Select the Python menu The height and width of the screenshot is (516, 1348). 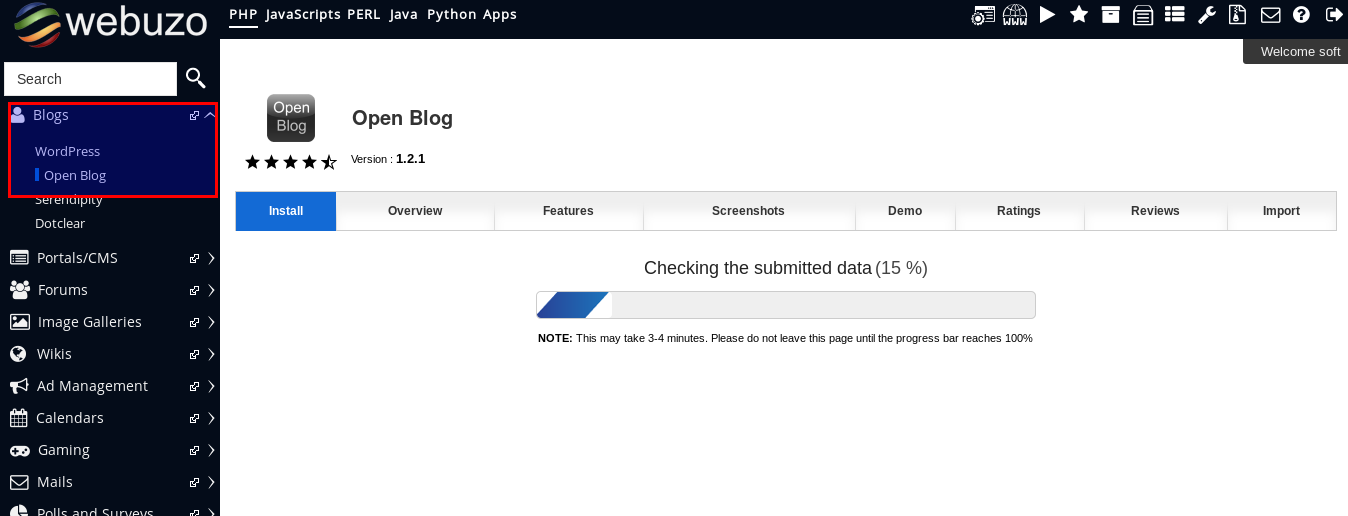tap(451, 14)
